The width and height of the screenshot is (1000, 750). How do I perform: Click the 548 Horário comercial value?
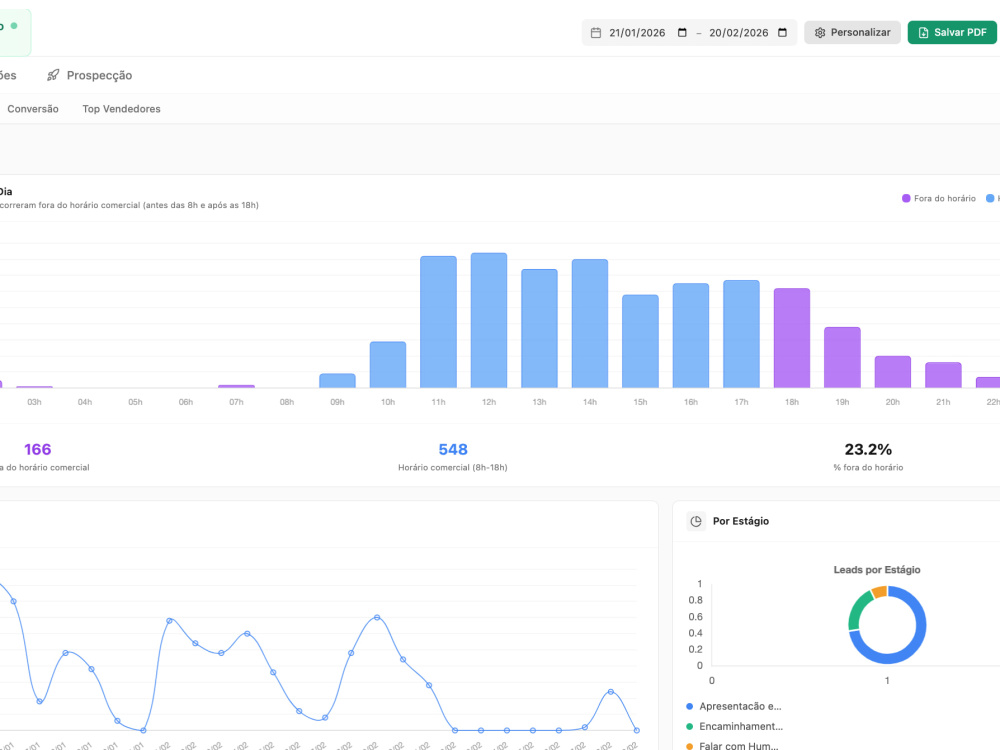click(x=453, y=450)
